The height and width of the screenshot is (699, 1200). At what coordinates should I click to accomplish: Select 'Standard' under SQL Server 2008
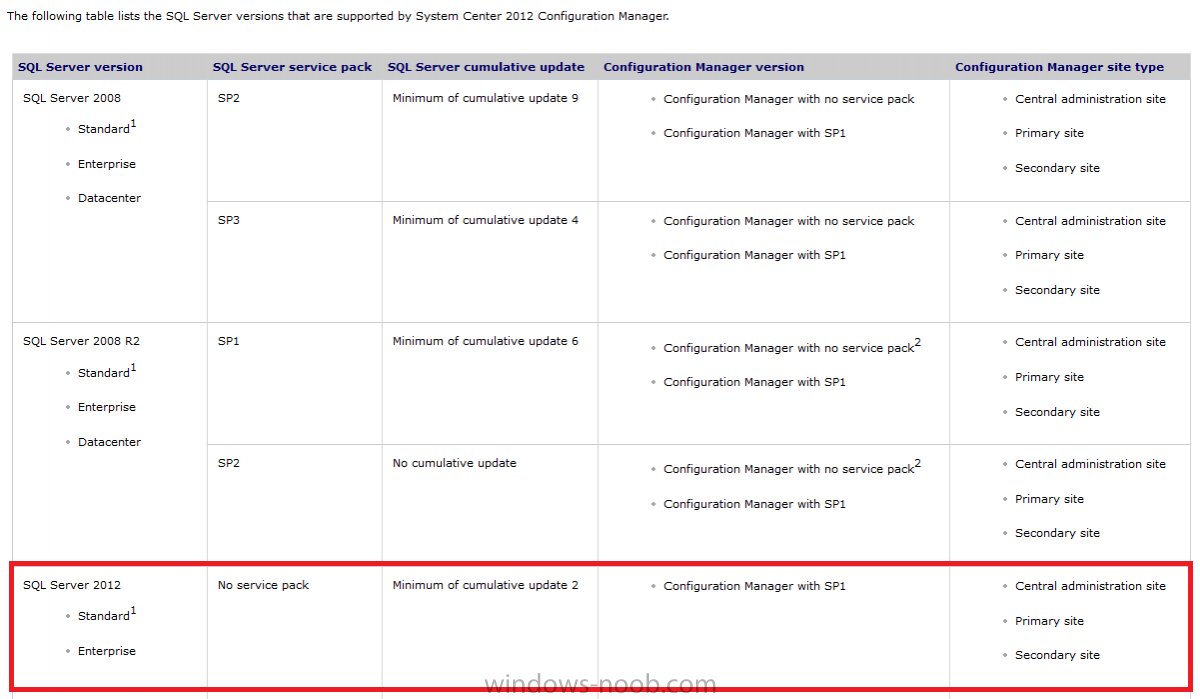(104, 129)
